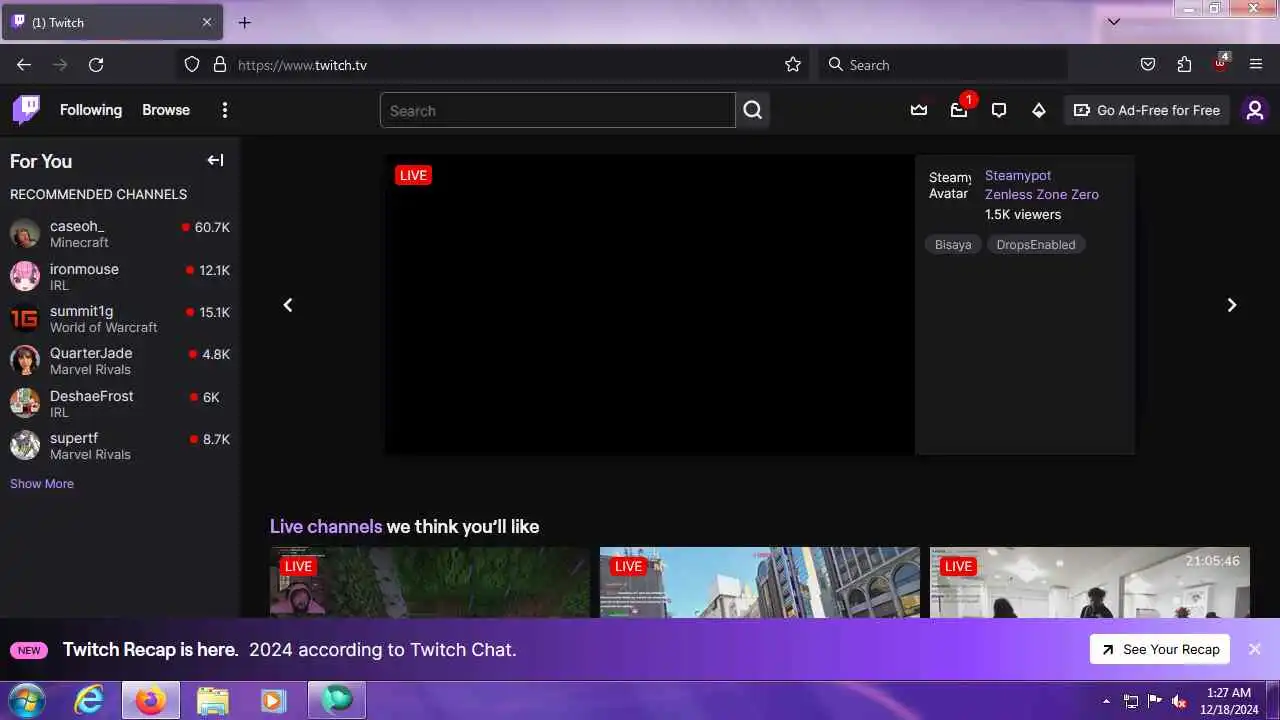Click Go Ad-Free for Free button

1146,110
